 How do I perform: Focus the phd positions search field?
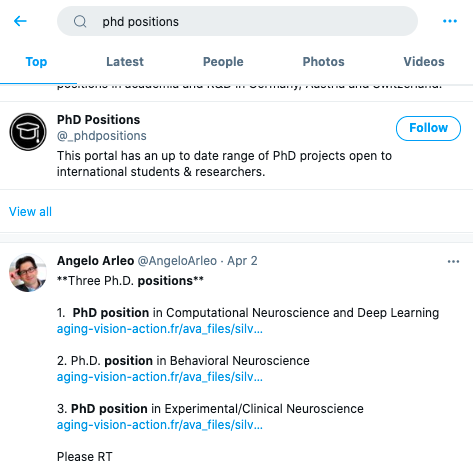pos(237,21)
